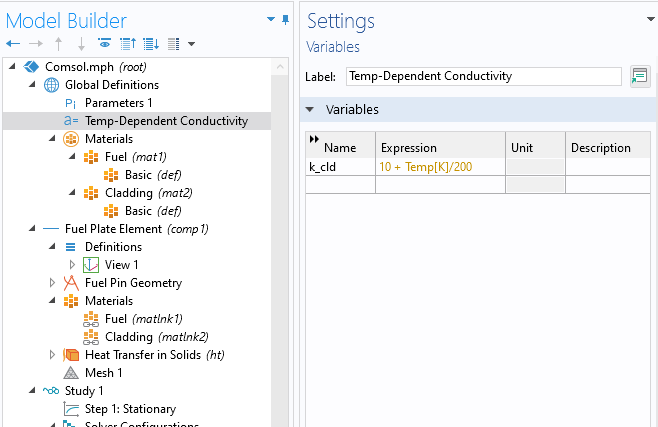Click the back arrow in Model Builder
The height and width of the screenshot is (427, 658).
(13, 43)
